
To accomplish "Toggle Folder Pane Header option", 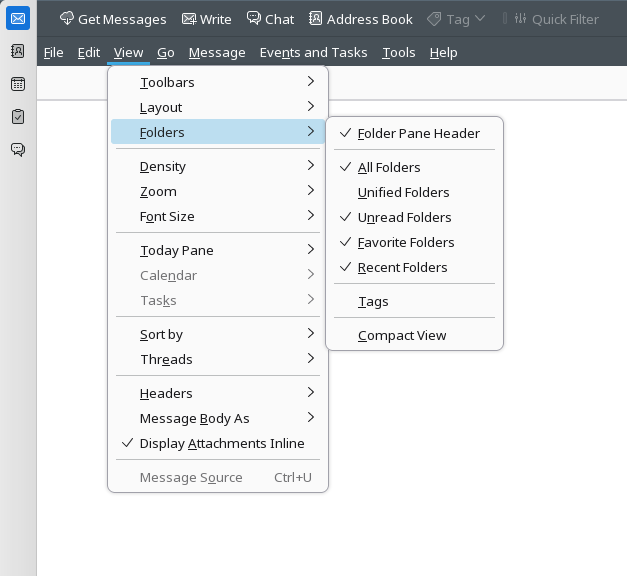I will (418, 133).
